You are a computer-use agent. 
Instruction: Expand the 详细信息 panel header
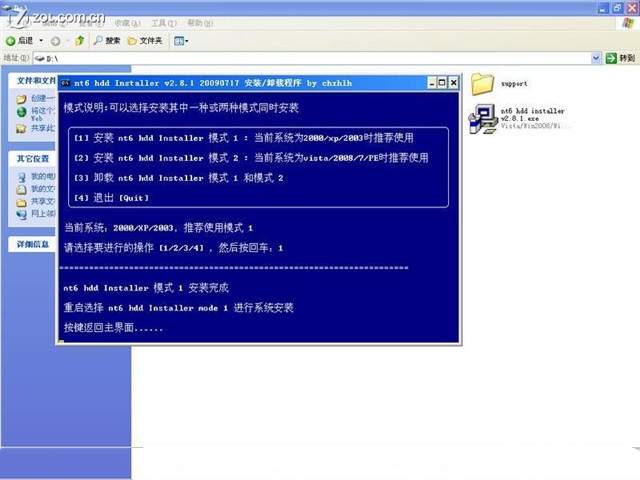(33, 244)
